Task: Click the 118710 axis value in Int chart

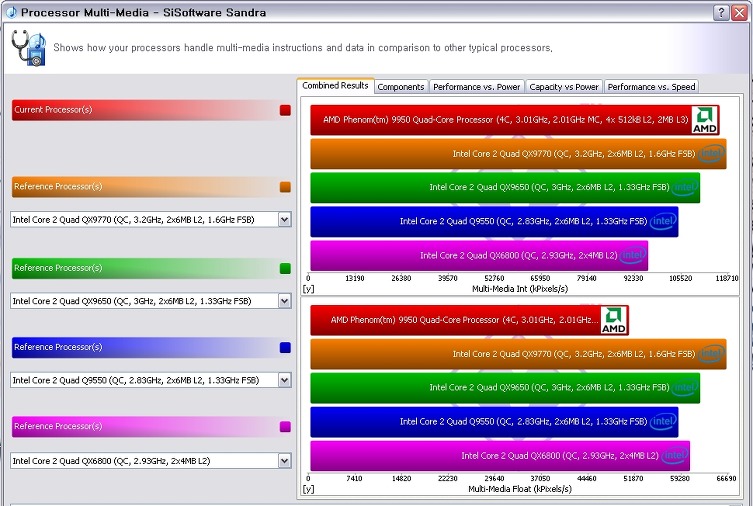Action: tap(727, 278)
